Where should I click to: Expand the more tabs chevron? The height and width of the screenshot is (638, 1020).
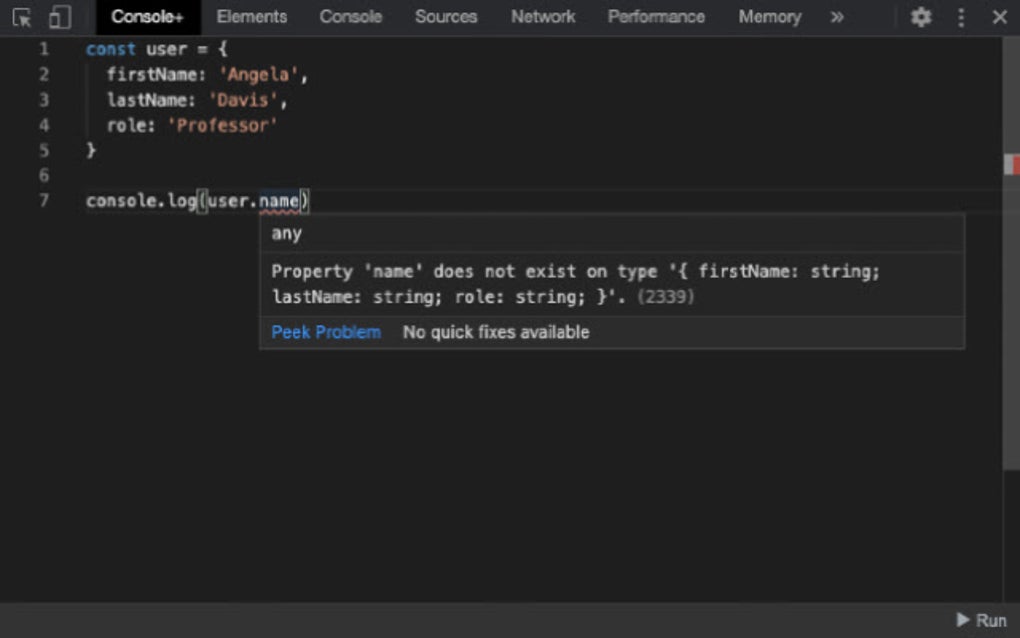coord(837,17)
